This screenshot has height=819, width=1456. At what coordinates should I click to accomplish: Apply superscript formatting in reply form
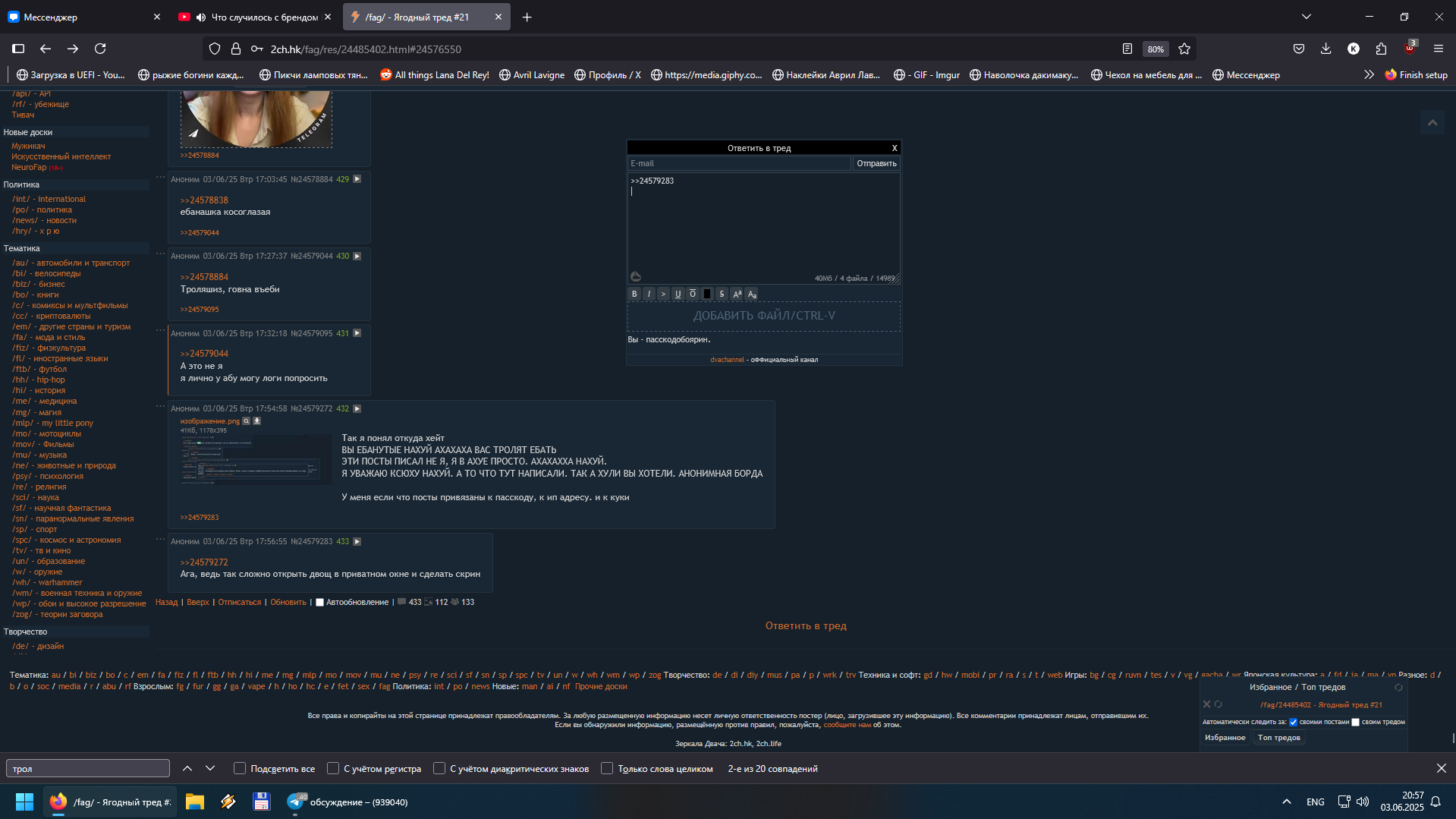click(737, 294)
